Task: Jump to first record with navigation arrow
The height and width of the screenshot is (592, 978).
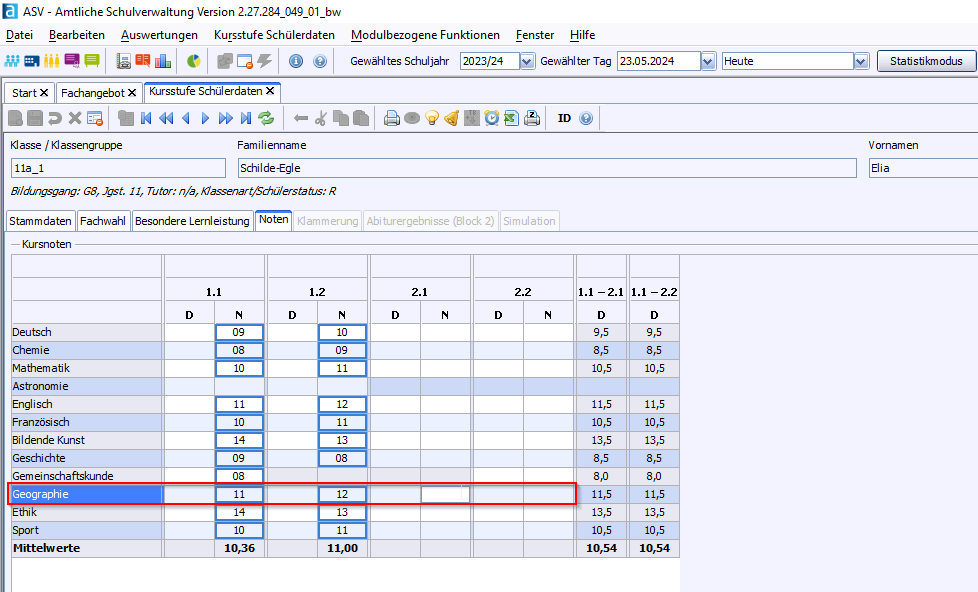Action: [x=146, y=118]
